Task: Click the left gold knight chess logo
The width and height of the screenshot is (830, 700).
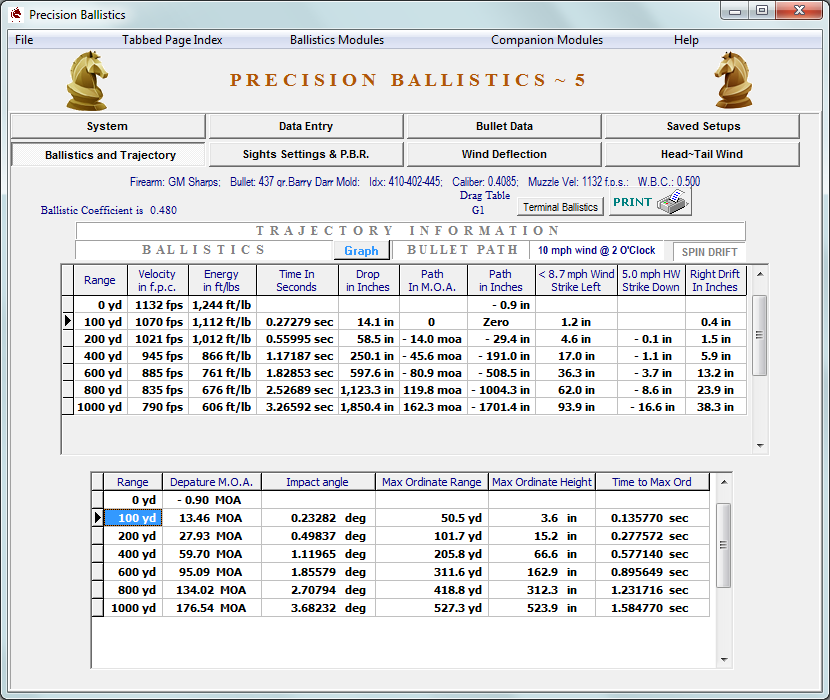Action: 87,80
